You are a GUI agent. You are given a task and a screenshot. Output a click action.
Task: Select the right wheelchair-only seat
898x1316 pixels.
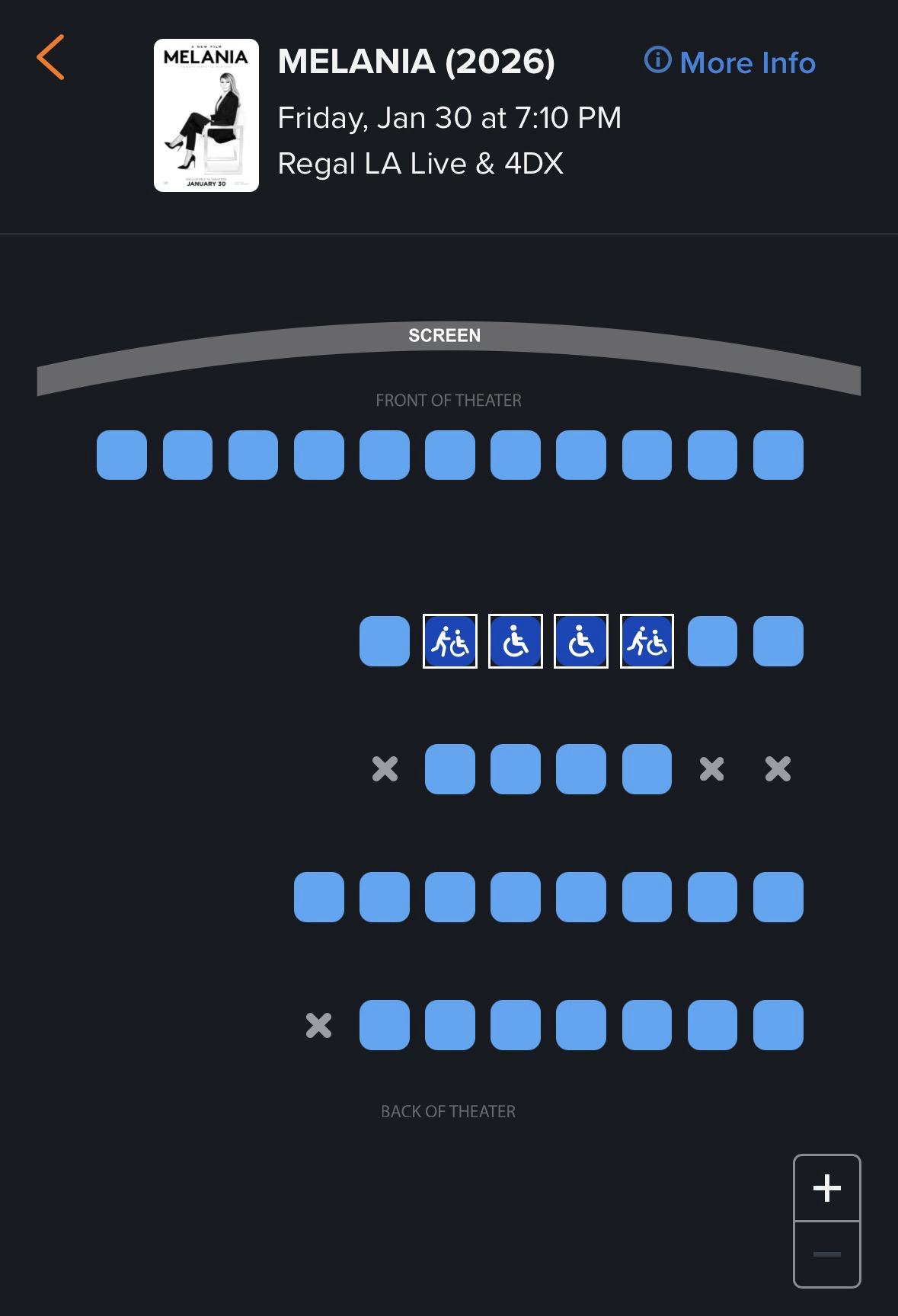click(581, 641)
